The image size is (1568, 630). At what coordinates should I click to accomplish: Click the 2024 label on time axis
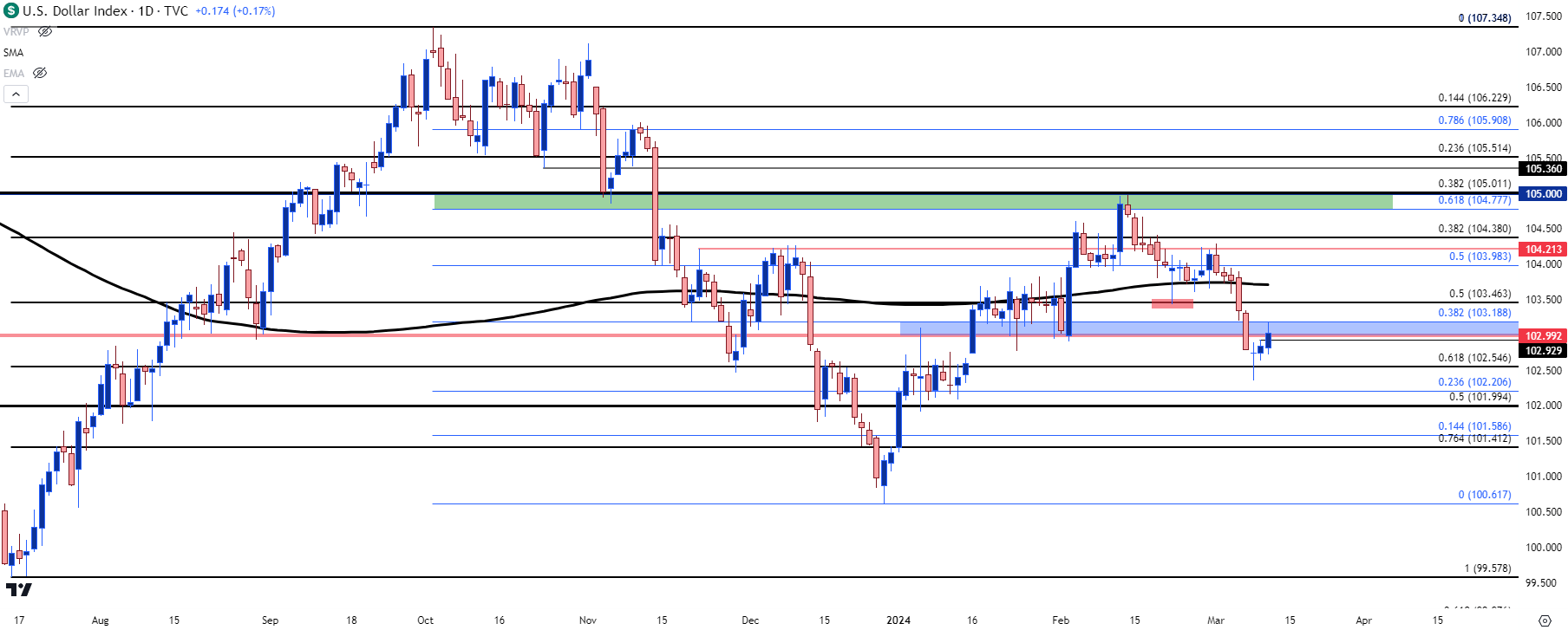click(898, 620)
